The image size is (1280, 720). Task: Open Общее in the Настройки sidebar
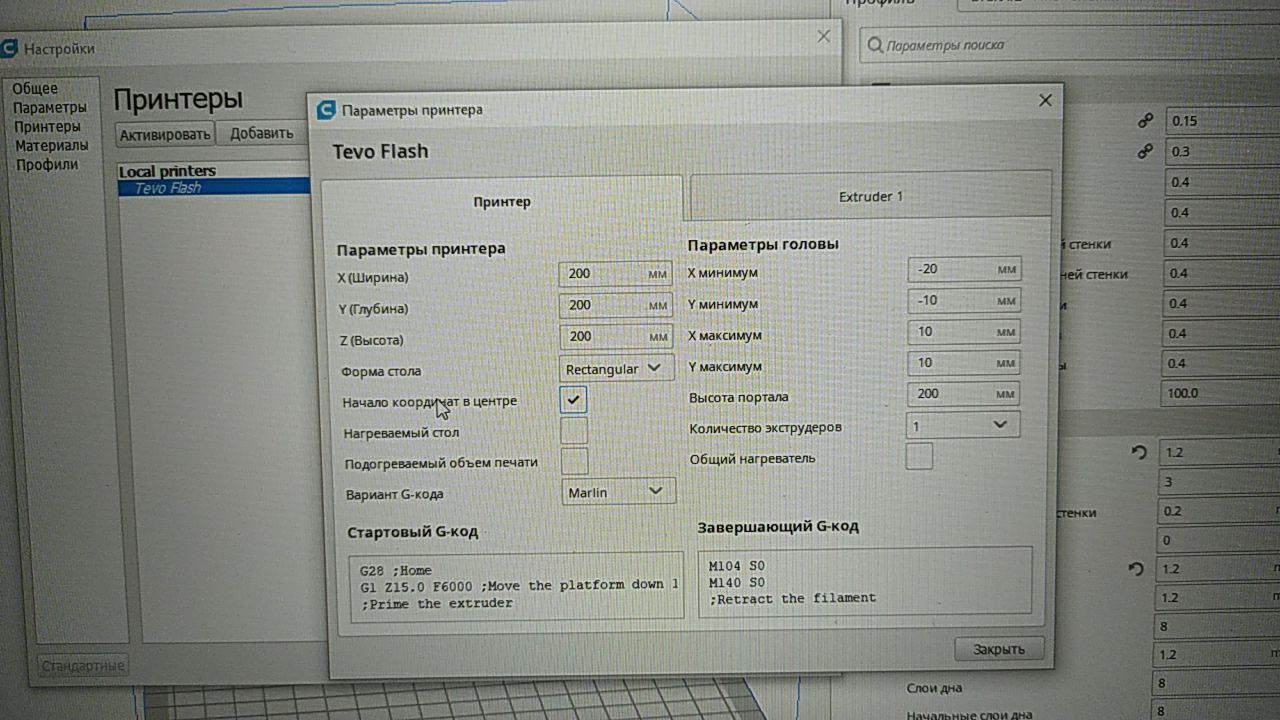(x=36, y=89)
